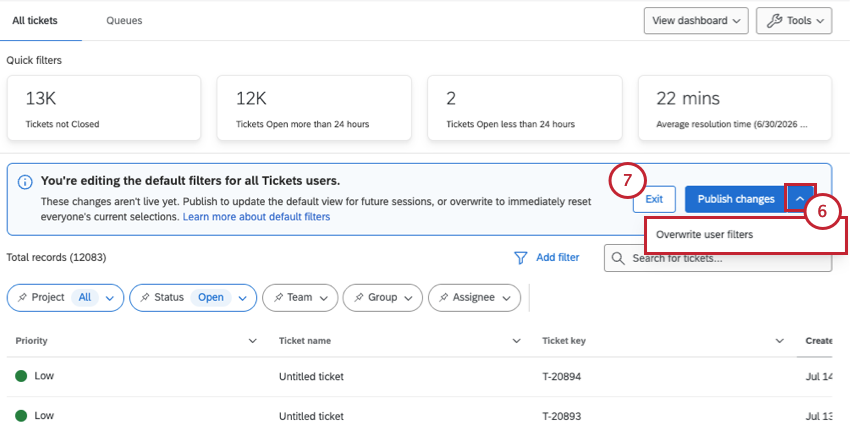Select Tickets Open more than 24 hours card
The height and width of the screenshot is (427, 850).
(314, 108)
